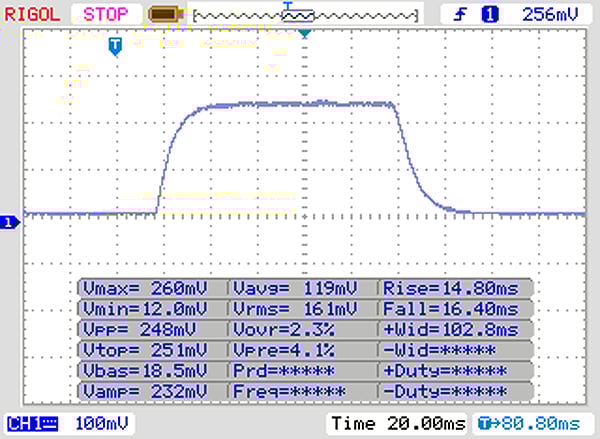Click the Vtop= 251mV measurement
The height and width of the screenshot is (439, 600).
(145, 350)
